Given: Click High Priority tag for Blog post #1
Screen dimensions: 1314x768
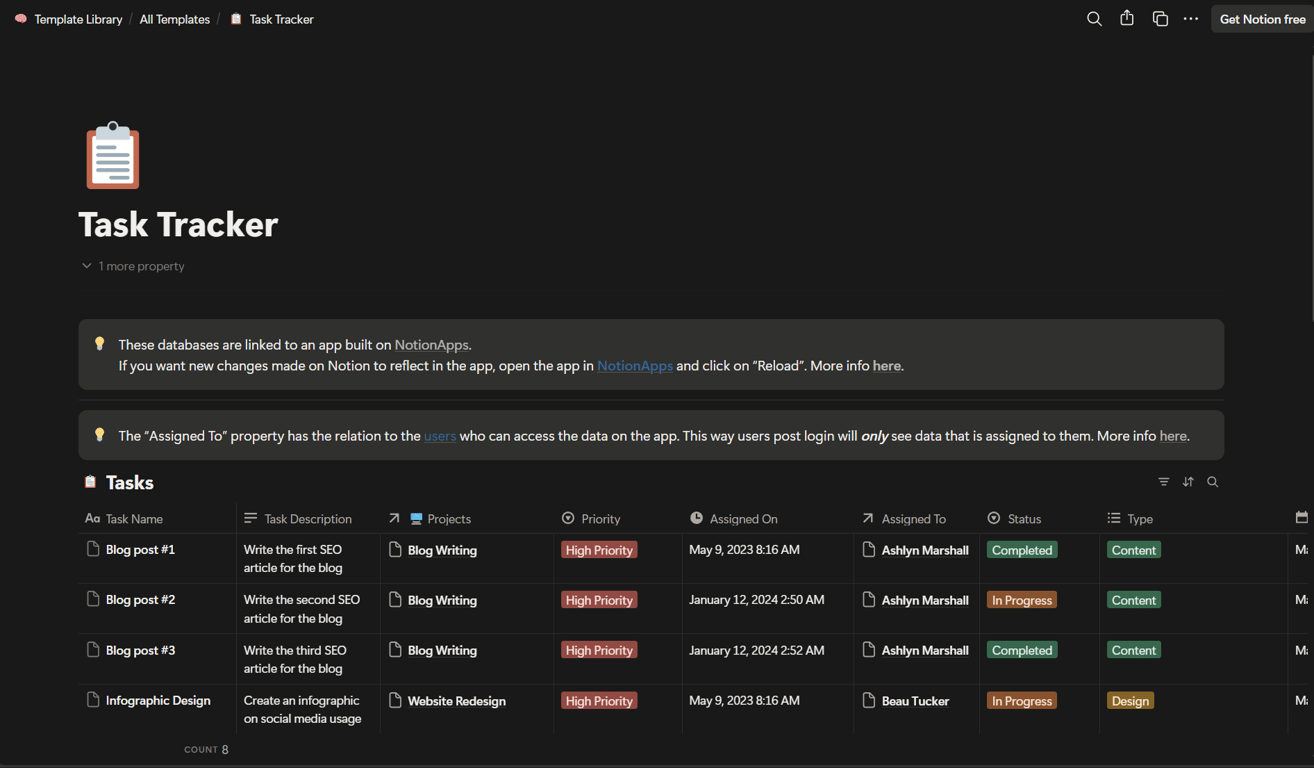Looking at the screenshot, I should click(x=599, y=550).
